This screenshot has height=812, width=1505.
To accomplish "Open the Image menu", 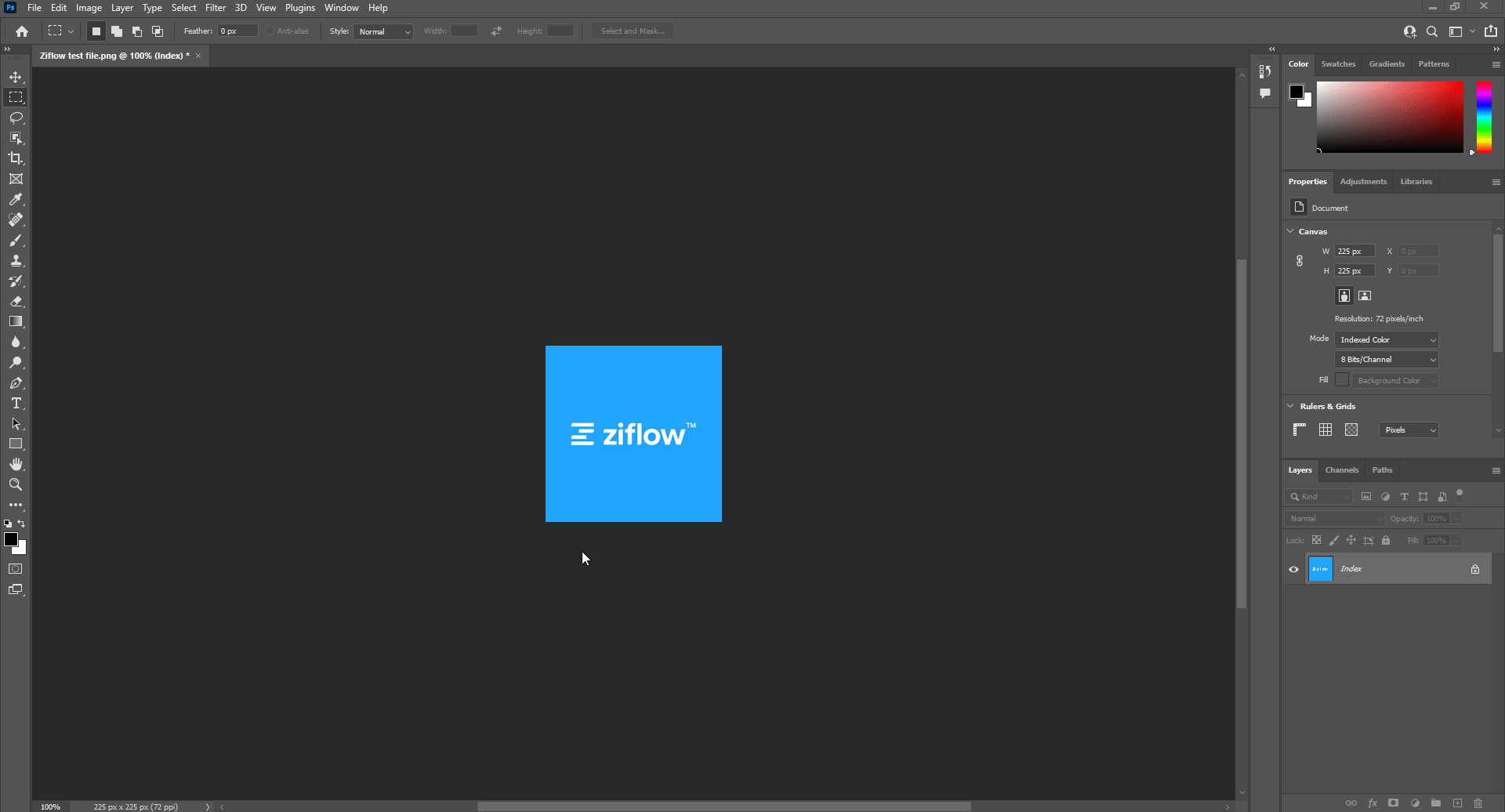I will (x=89, y=8).
